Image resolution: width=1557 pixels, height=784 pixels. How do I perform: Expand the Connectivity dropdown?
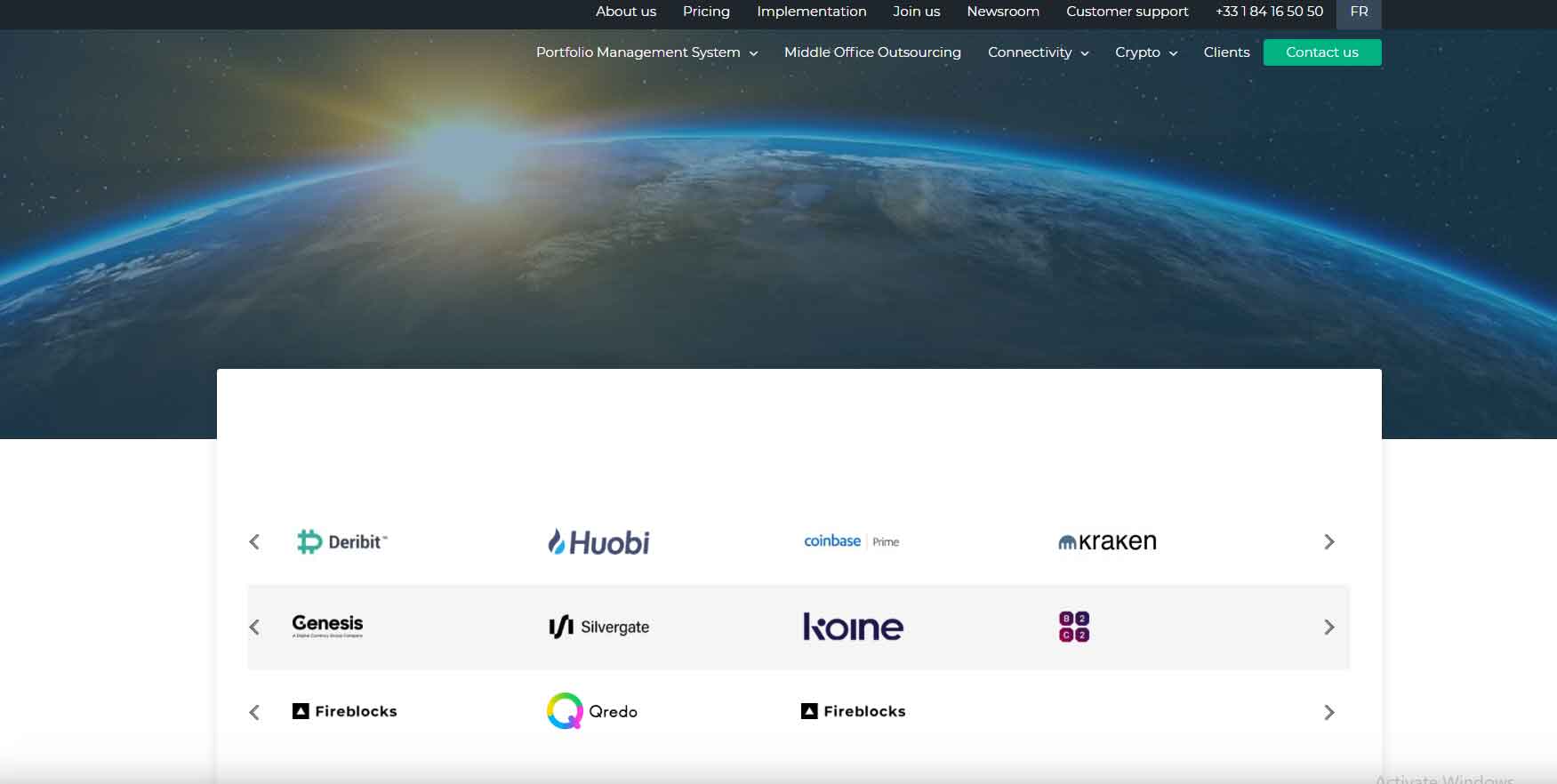[1038, 52]
